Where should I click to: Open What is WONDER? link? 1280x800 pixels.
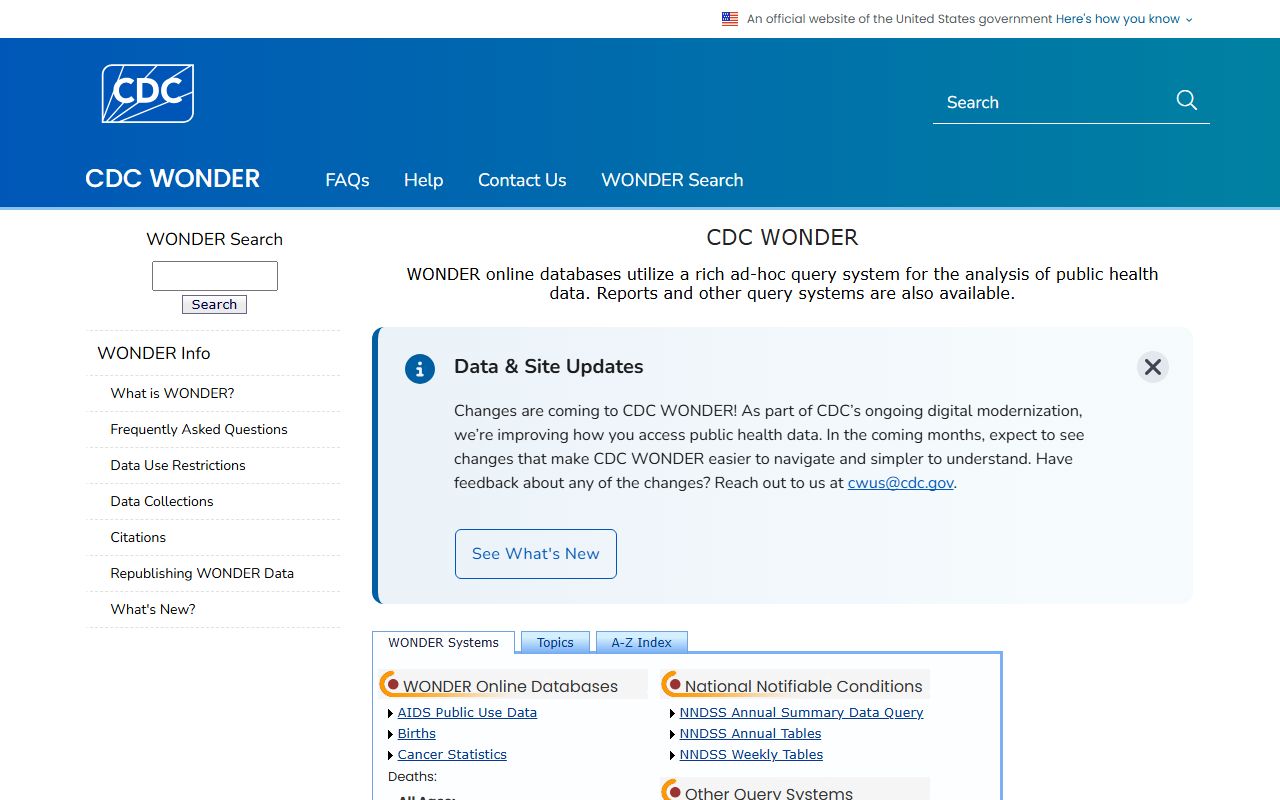click(x=172, y=393)
